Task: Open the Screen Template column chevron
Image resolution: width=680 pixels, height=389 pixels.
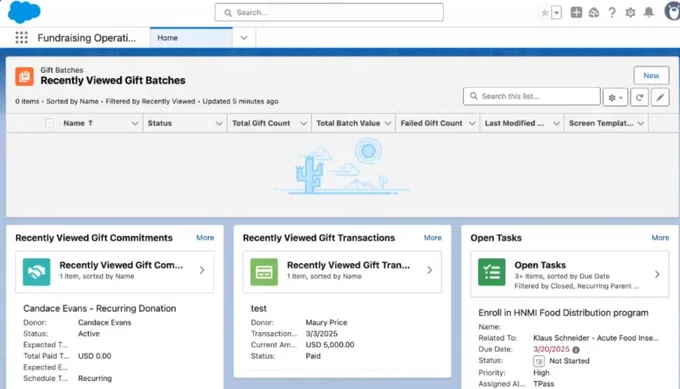Action: (x=641, y=124)
